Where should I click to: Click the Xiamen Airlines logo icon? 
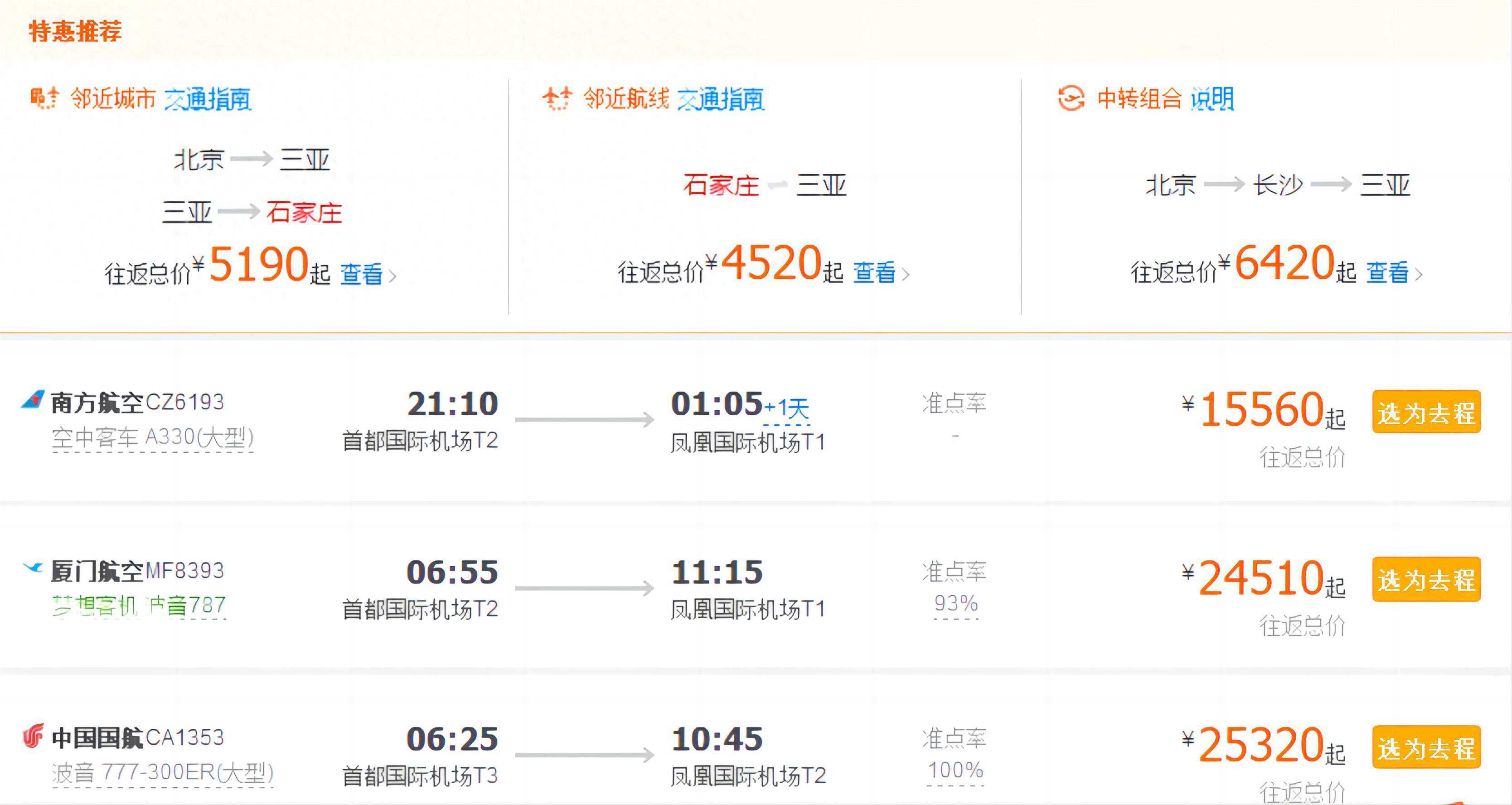tap(33, 568)
